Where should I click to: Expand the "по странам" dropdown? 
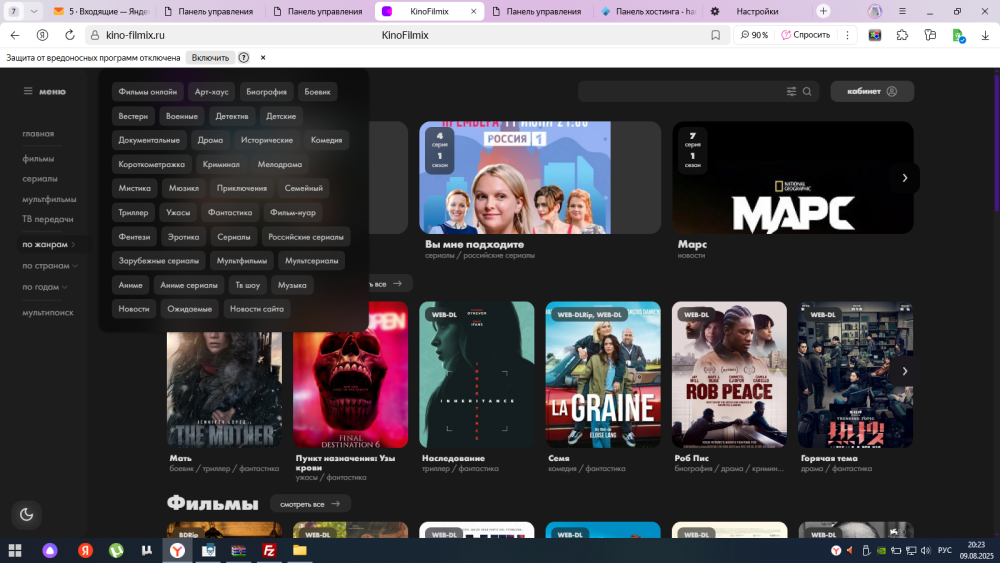point(50,266)
